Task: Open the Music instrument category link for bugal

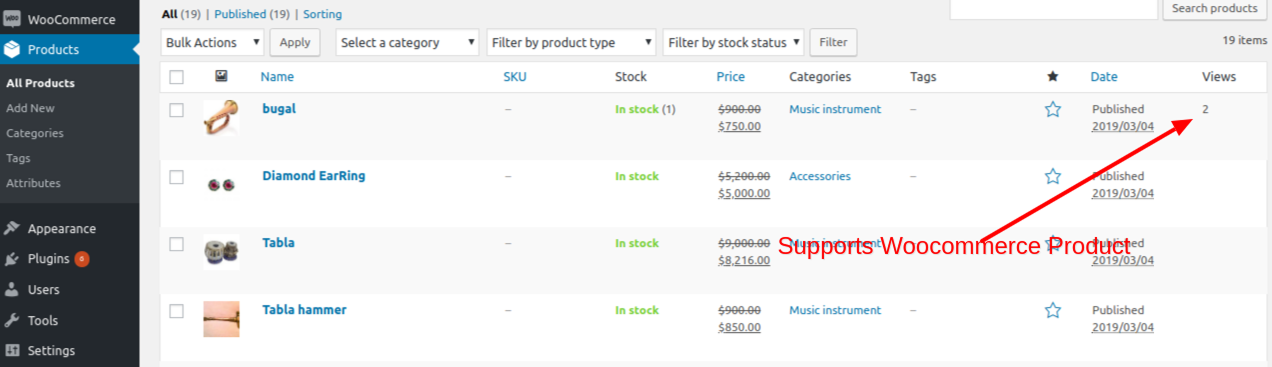Action: point(835,109)
